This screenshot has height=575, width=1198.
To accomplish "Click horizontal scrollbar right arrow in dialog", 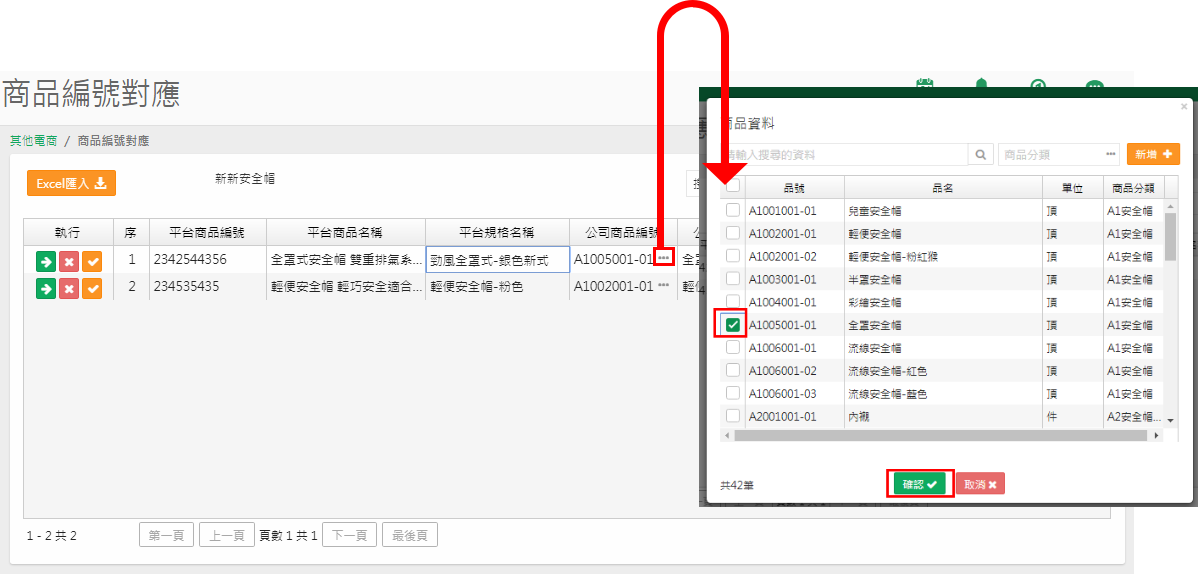I will point(1157,435).
